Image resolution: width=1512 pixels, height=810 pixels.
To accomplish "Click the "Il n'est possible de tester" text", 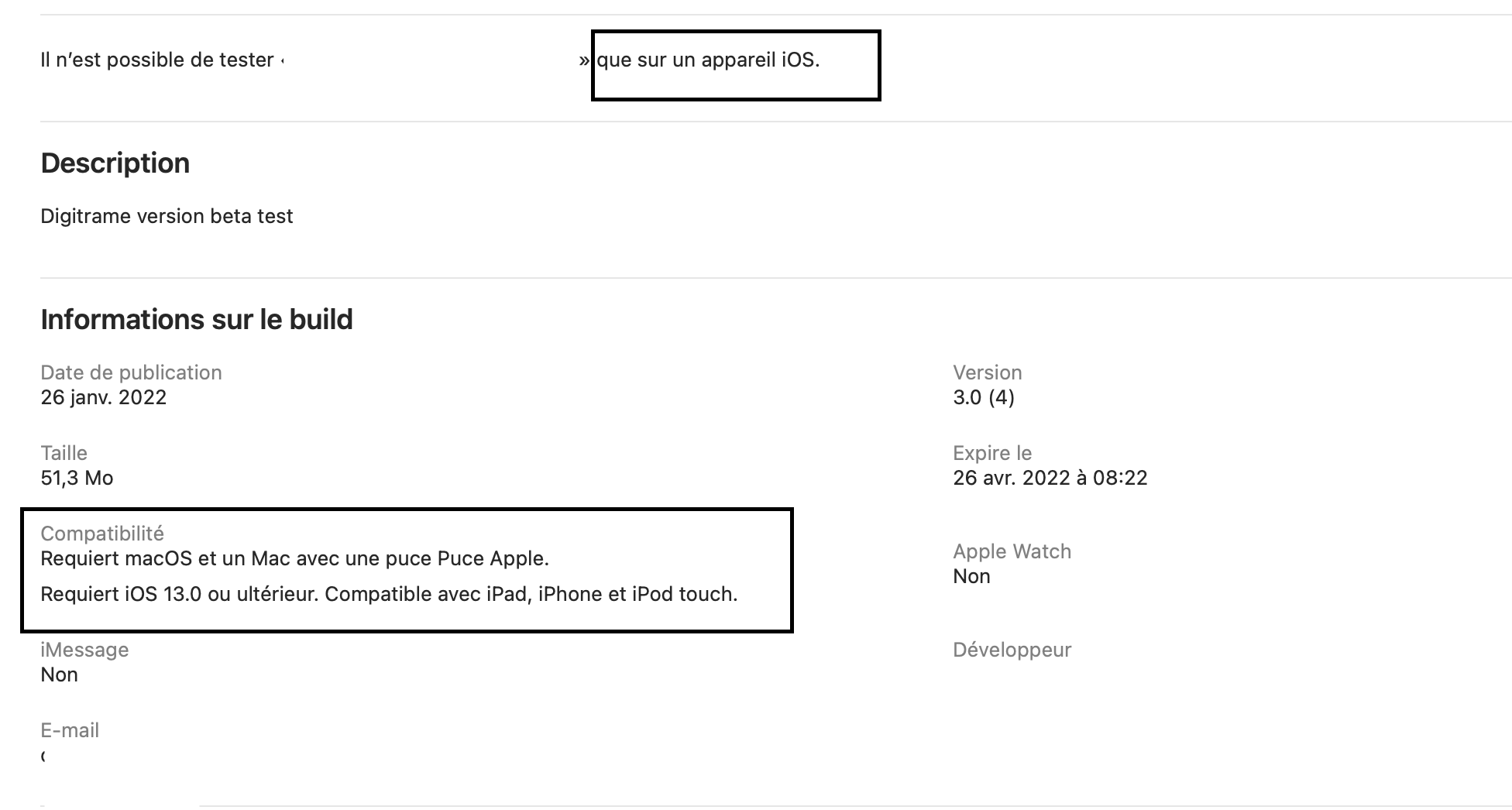I will (x=156, y=60).
